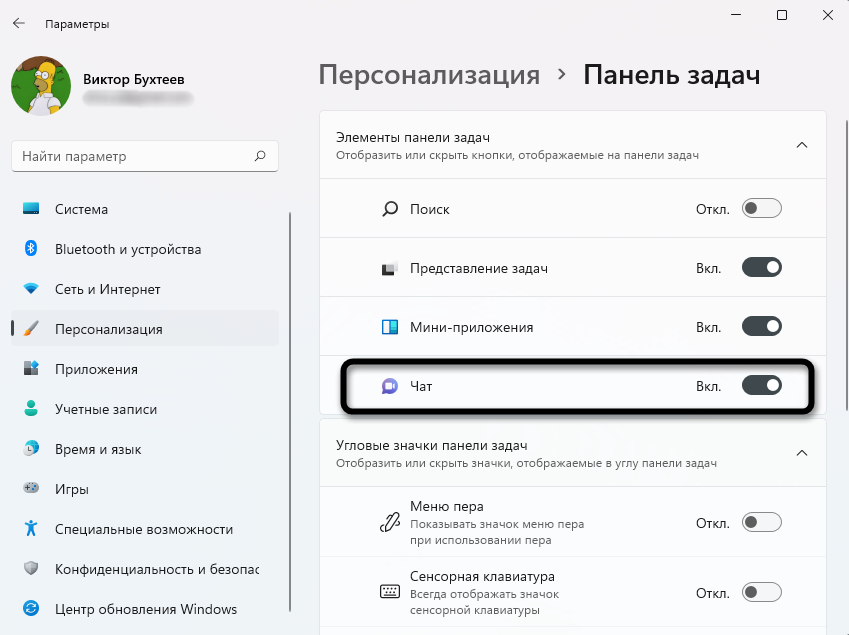This screenshot has height=635, width=849.
Task: Enable the Поиск toggle
Action: 761,208
